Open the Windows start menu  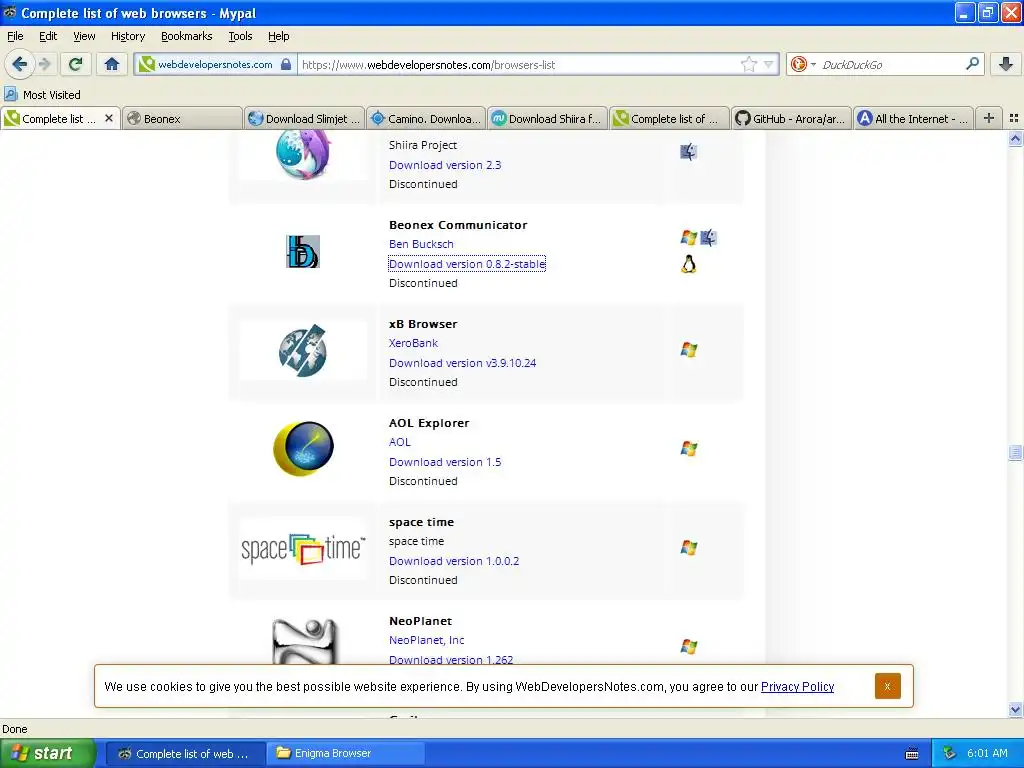click(x=48, y=753)
